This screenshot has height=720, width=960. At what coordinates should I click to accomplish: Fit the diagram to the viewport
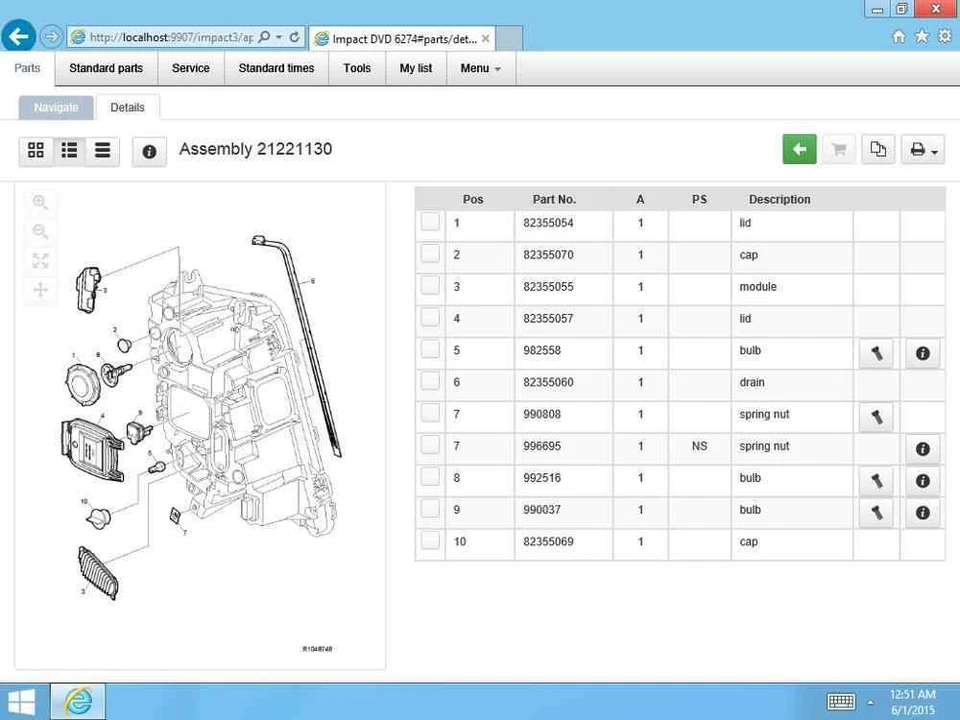pos(40,260)
